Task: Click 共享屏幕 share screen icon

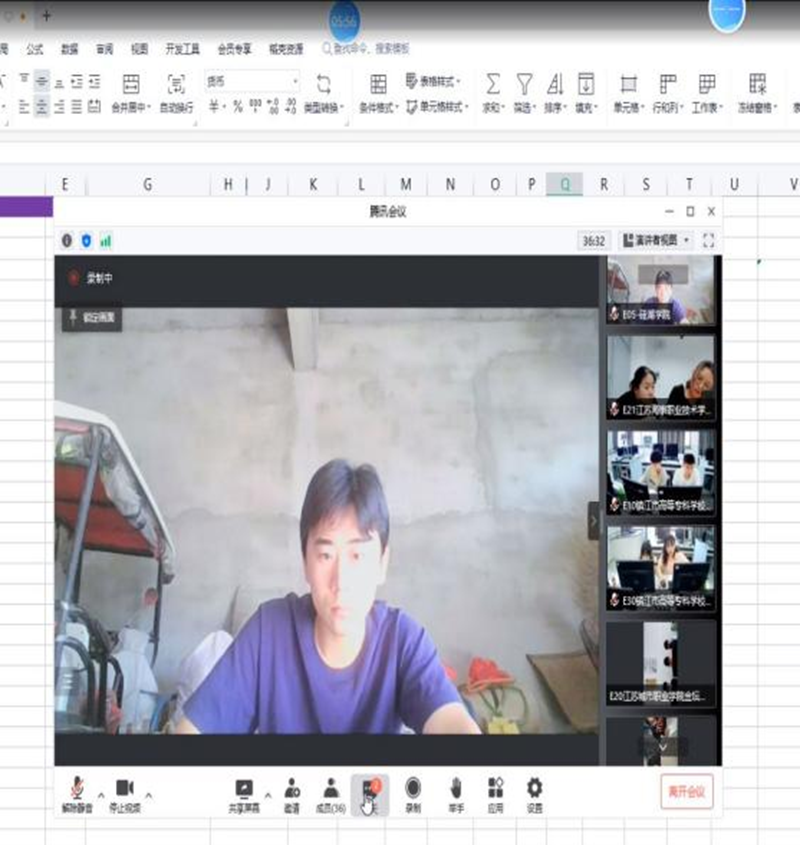Action: 243,792
